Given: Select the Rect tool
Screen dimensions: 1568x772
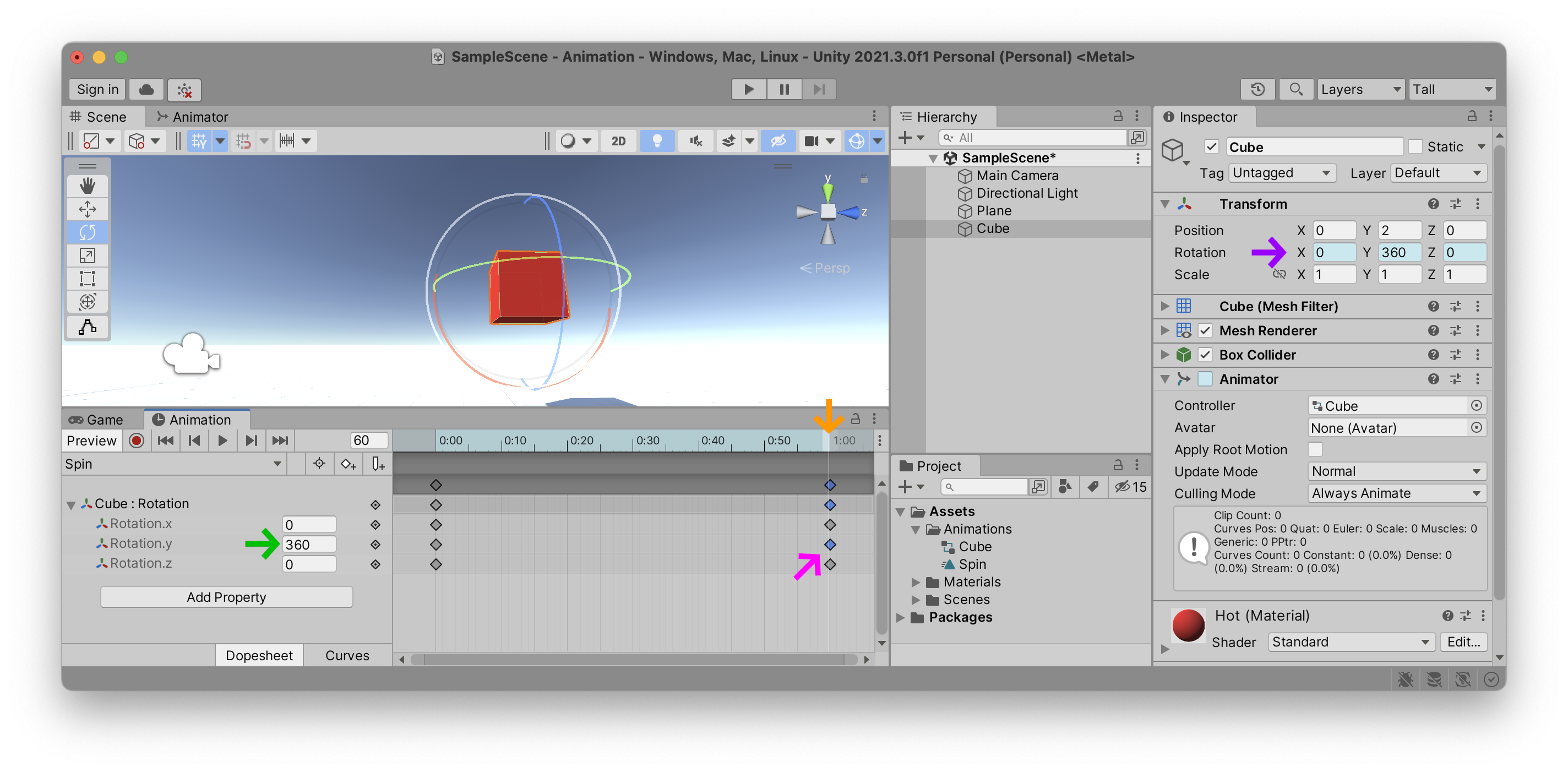Looking at the screenshot, I should 87,278.
